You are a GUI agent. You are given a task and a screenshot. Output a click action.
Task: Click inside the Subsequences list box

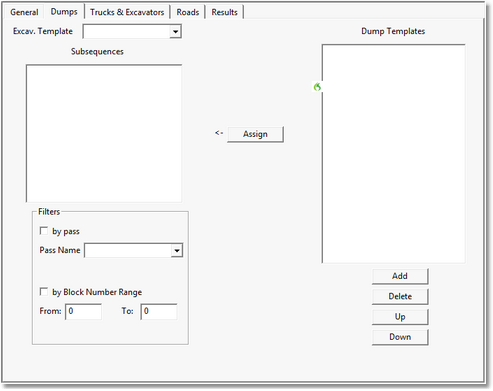104,133
